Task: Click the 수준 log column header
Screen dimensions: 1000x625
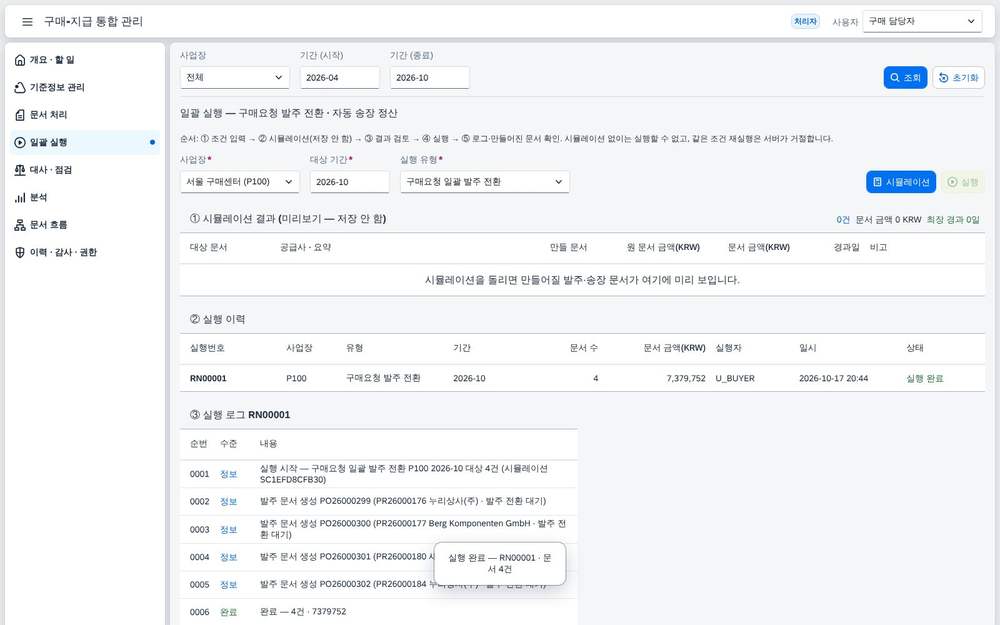Action: (228, 444)
